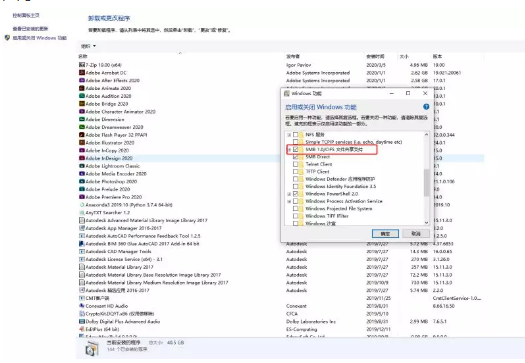Check Simple TCPIP services checkbox
The width and height of the screenshot is (525, 363).
click(296, 142)
